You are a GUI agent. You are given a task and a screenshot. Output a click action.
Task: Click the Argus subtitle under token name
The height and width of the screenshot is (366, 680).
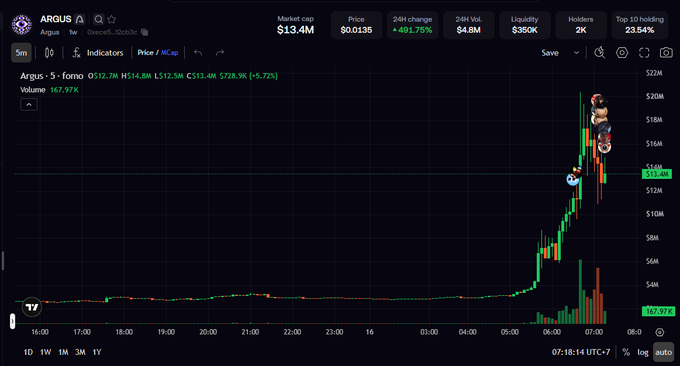point(49,32)
